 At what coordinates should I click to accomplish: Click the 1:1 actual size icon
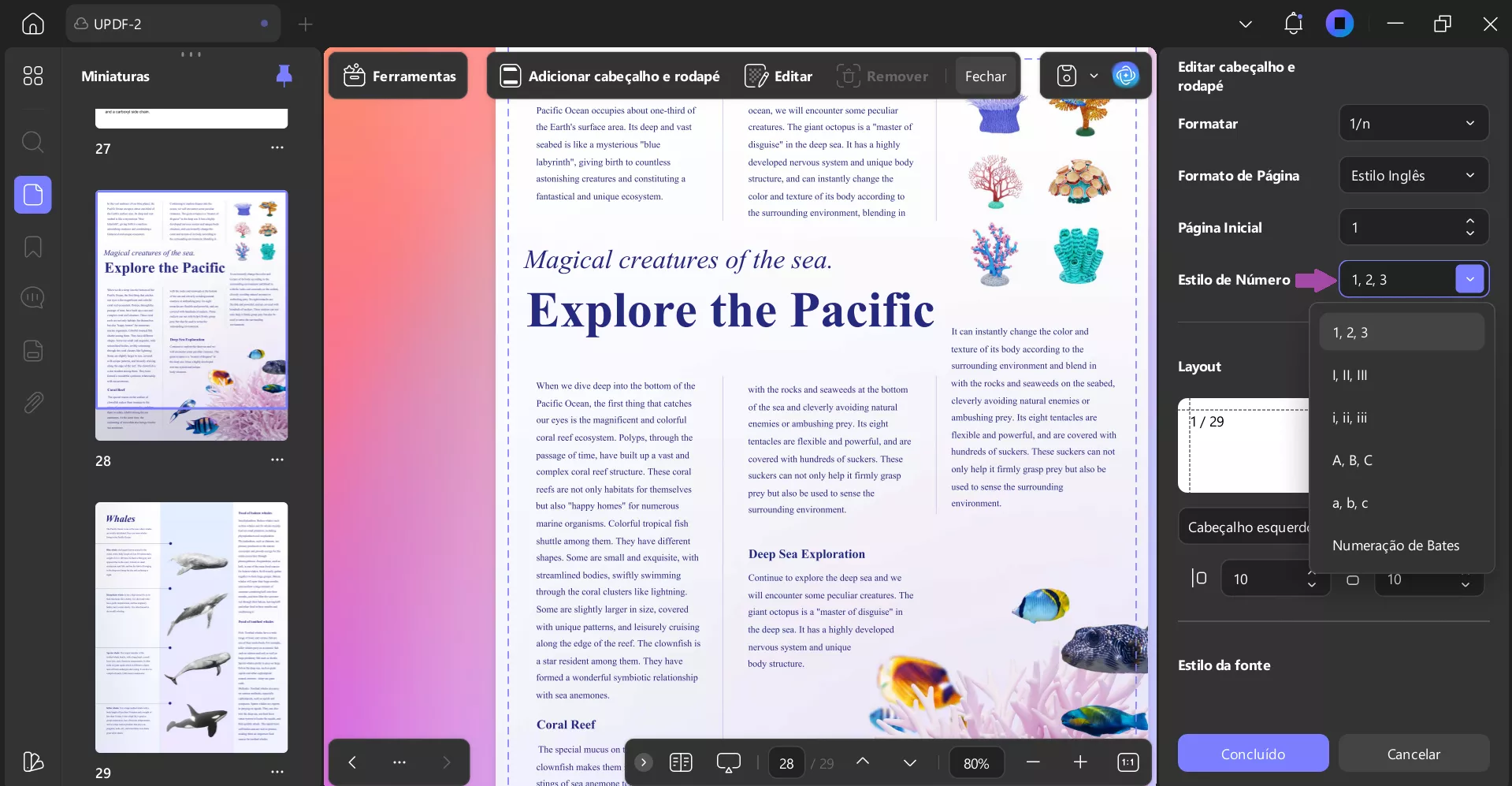(1128, 762)
